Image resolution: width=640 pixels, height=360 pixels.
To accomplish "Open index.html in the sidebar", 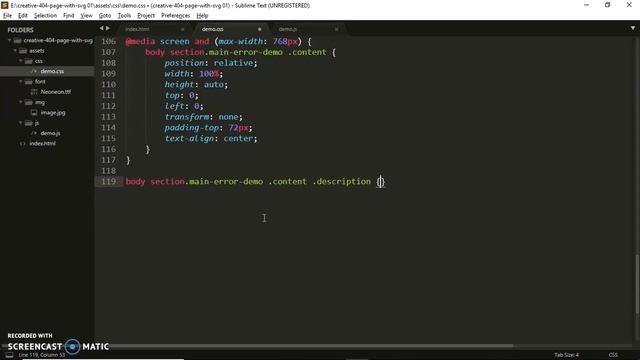I will coord(42,144).
